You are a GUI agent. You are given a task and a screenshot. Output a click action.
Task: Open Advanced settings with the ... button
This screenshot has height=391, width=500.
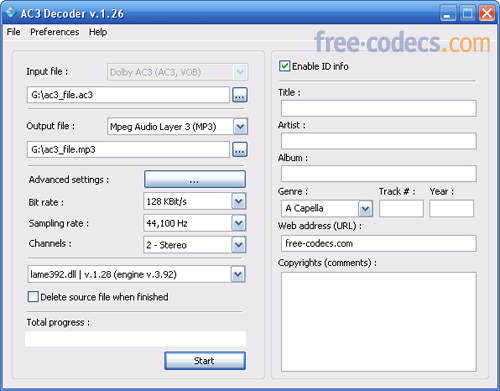(x=195, y=180)
